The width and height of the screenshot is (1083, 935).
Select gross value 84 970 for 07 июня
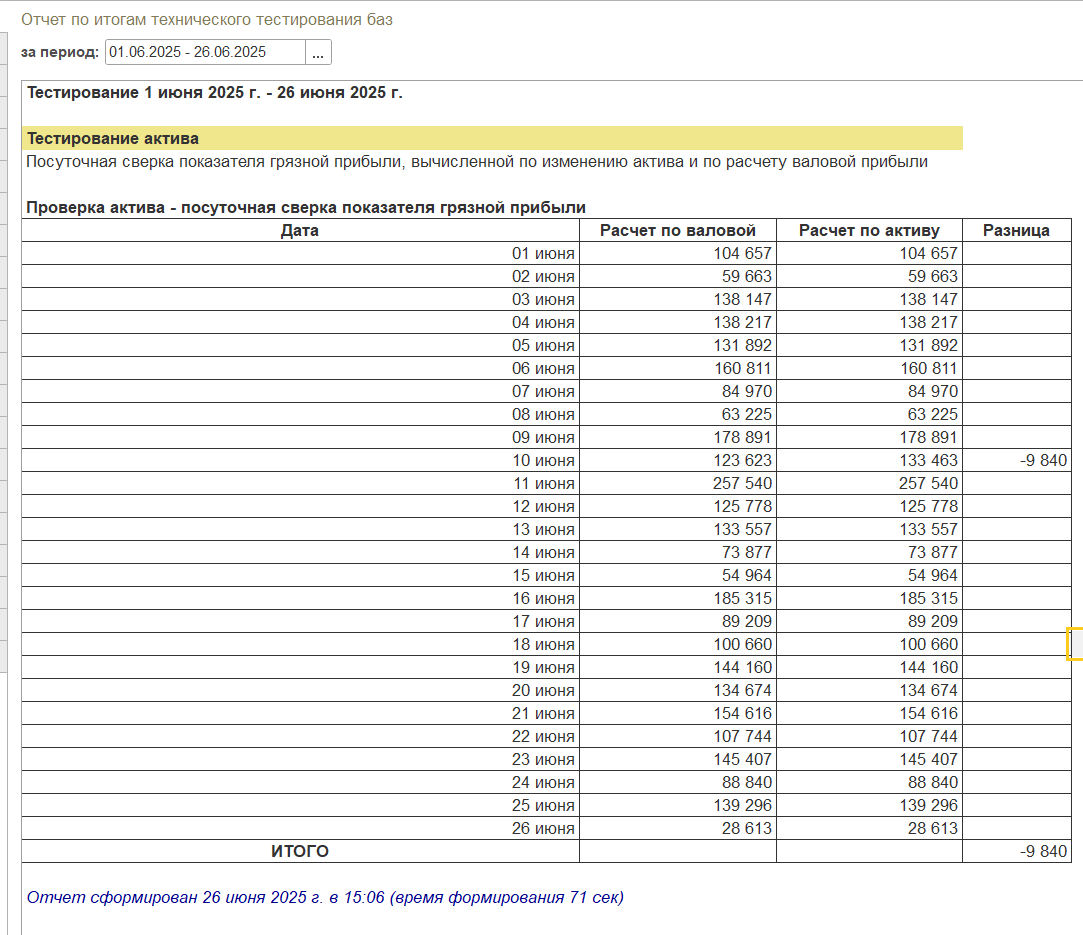pyautogui.click(x=678, y=392)
